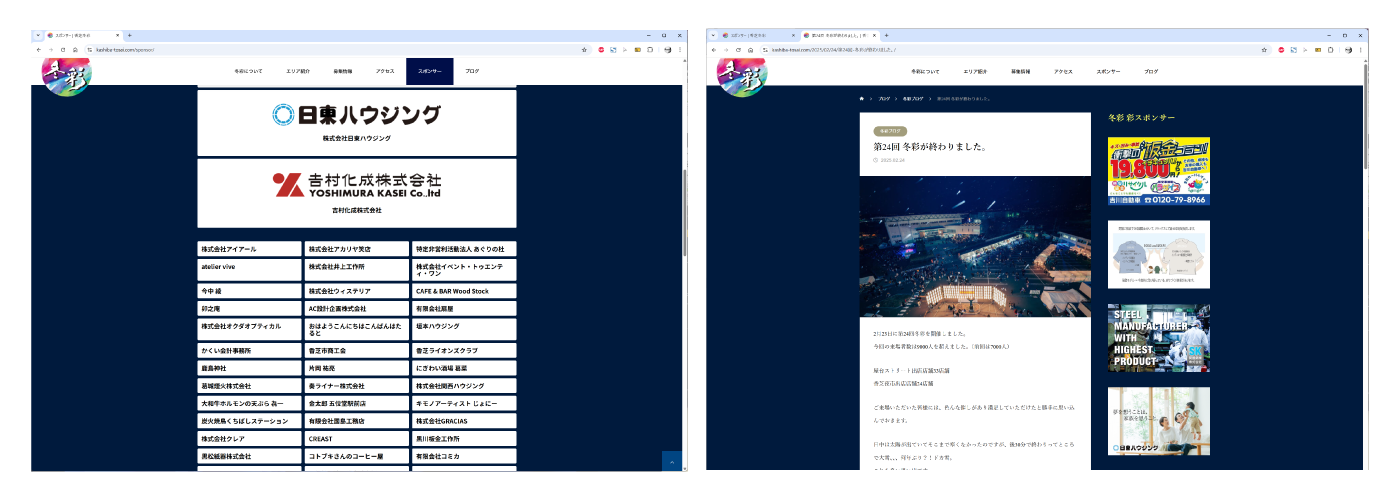Click the 冬彩ブログ category tag above the post title

(x=889, y=131)
